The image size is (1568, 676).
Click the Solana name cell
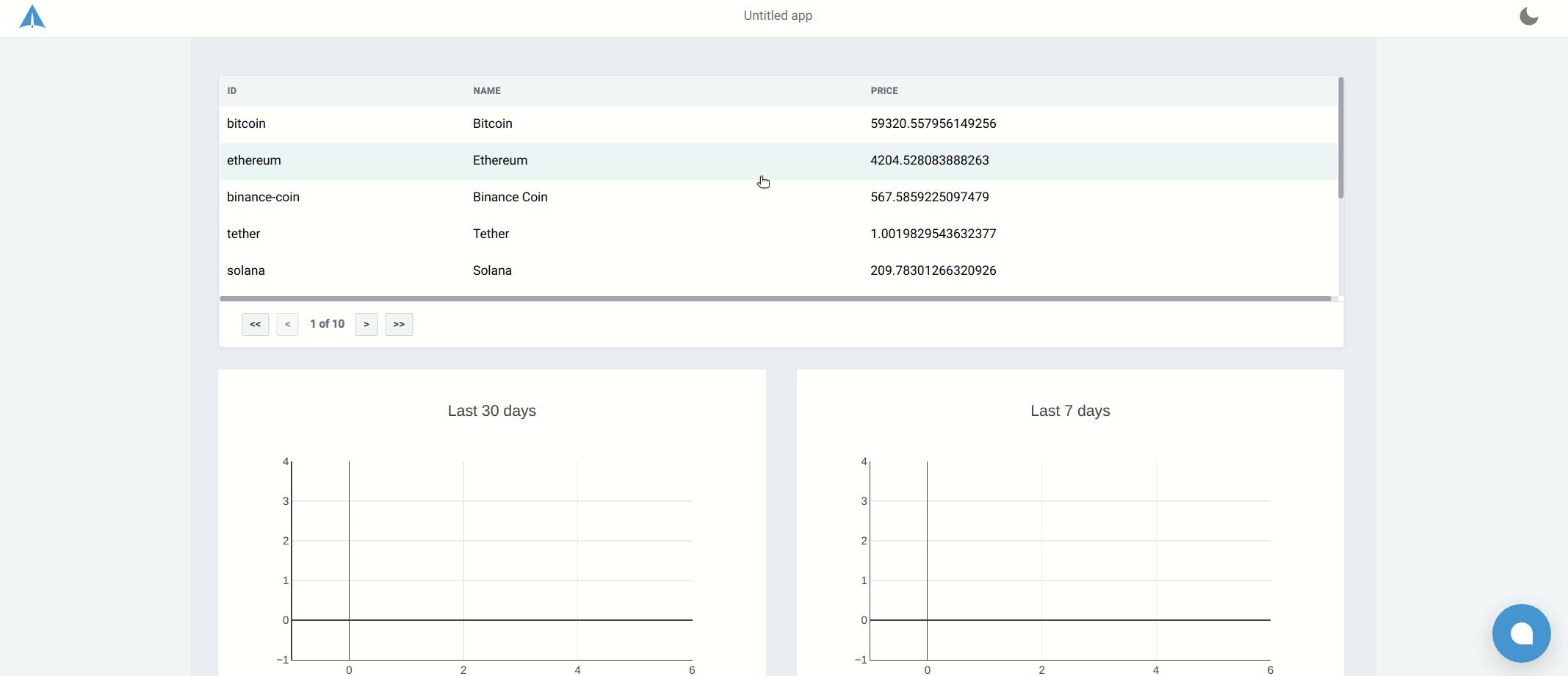tap(493, 270)
